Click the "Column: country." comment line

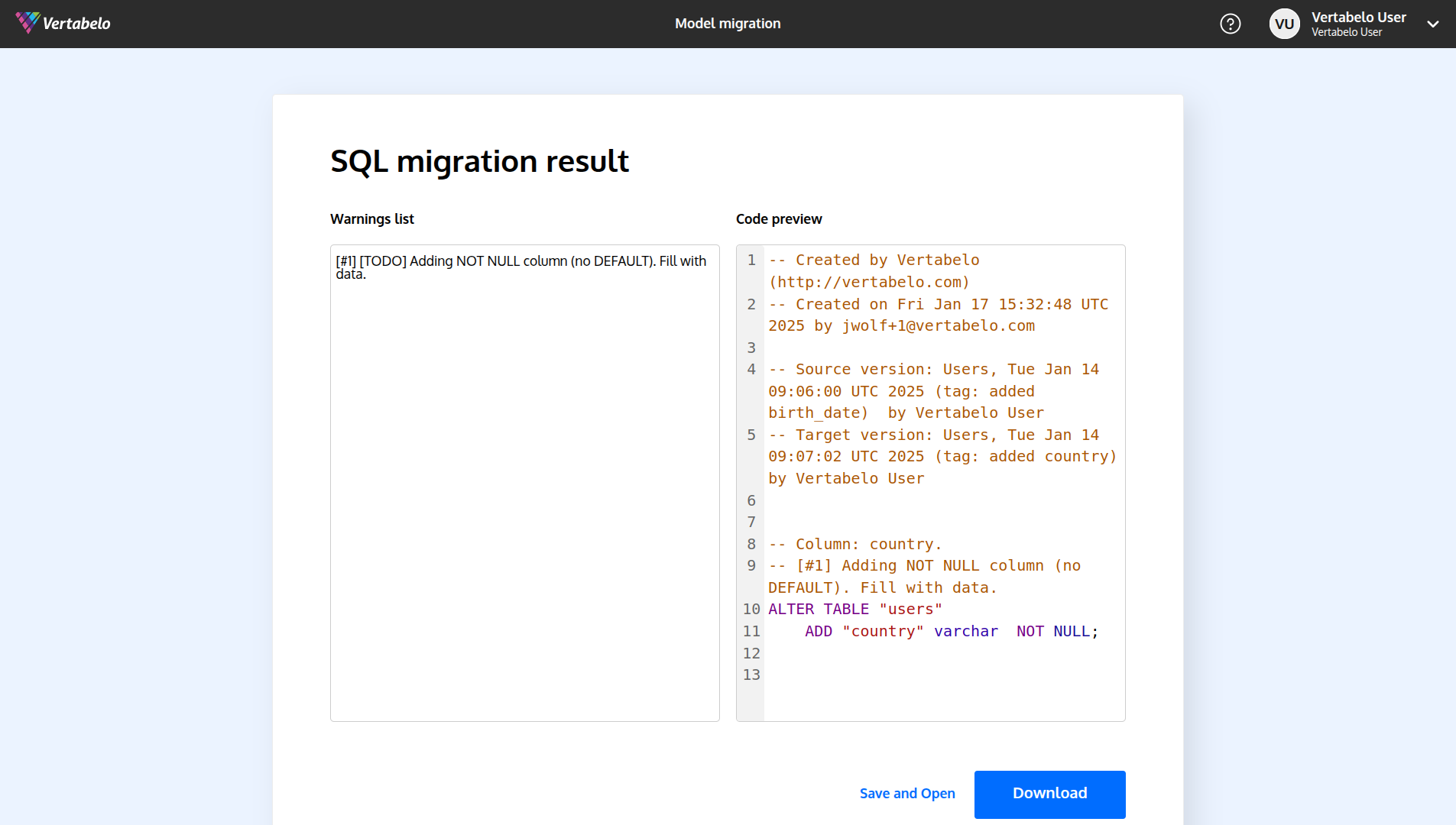(854, 545)
